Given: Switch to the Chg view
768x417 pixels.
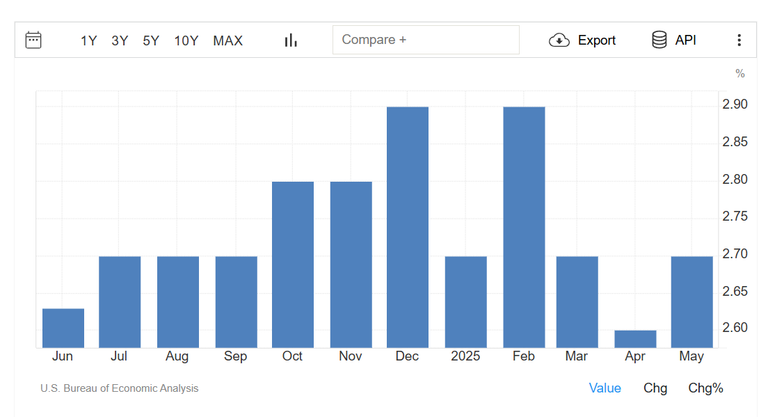Looking at the screenshot, I should 655,388.
